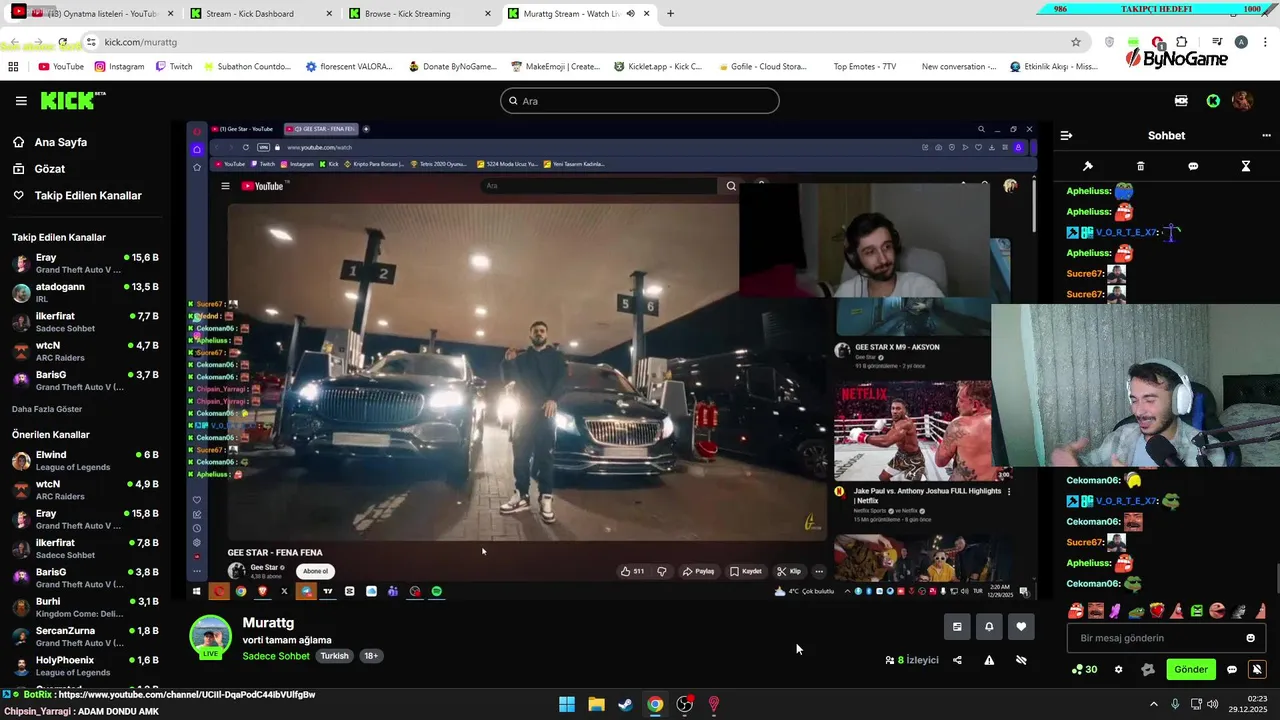Click the Sadece Sohbet category link
The image size is (1280, 720).
click(x=276, y=656)
